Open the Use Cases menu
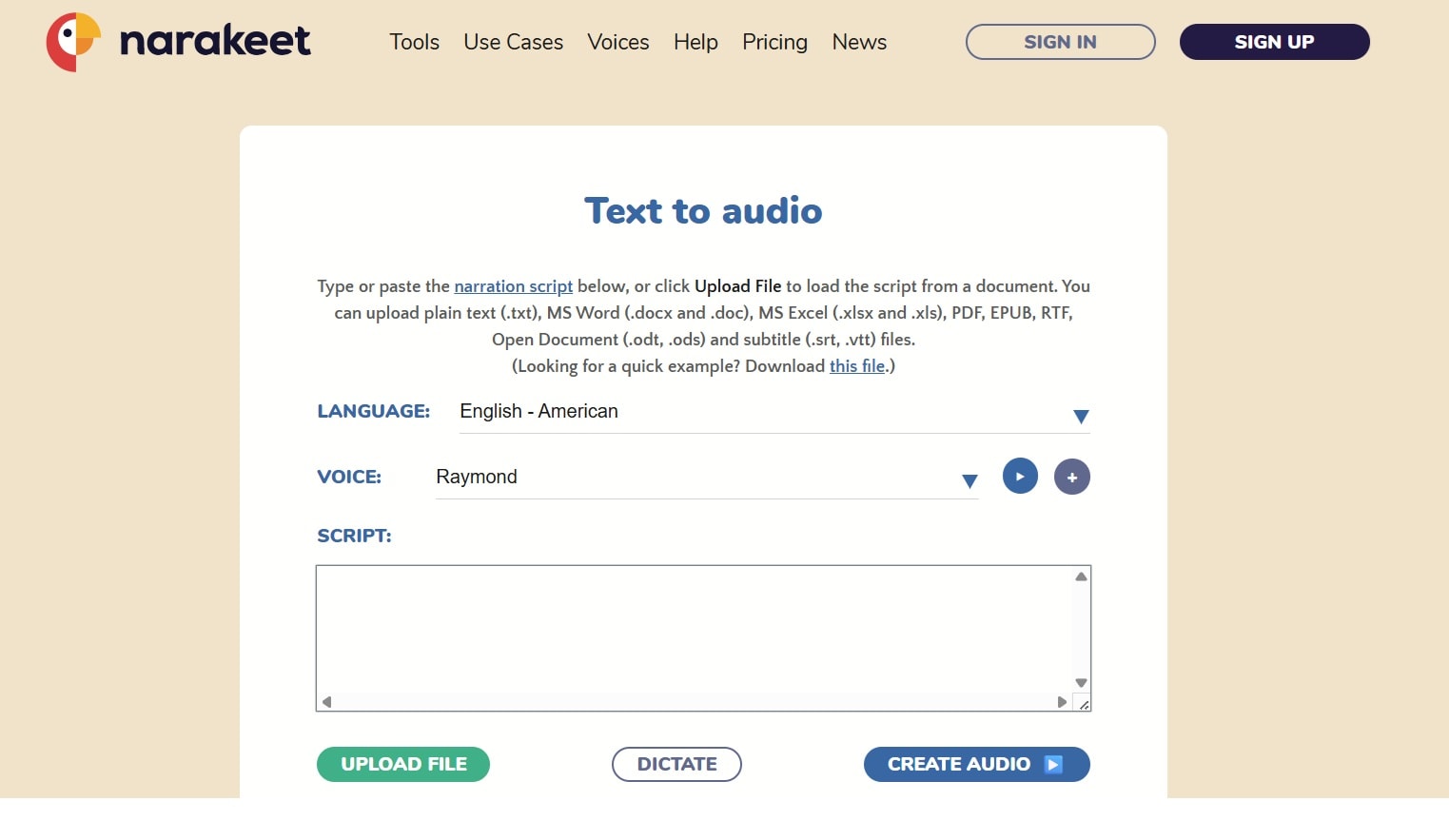1449x840 pixels. [x=514, y=42]
